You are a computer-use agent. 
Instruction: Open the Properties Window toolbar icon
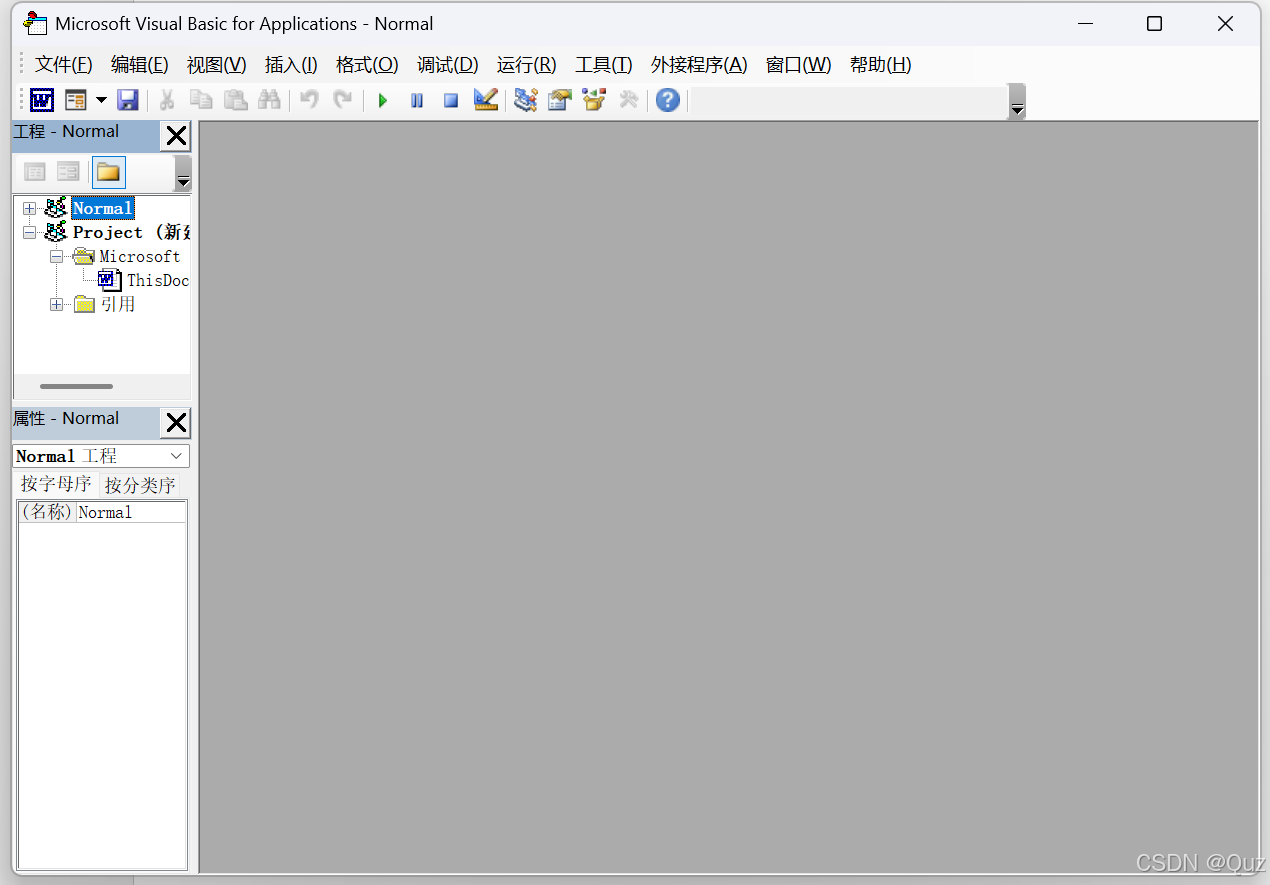[559, 100]
